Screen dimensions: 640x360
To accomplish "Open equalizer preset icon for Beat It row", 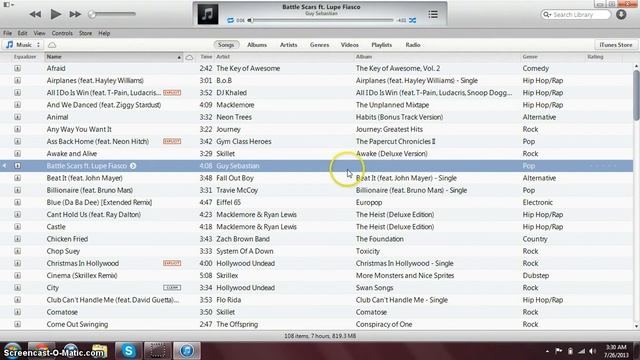I will point(18,178).
